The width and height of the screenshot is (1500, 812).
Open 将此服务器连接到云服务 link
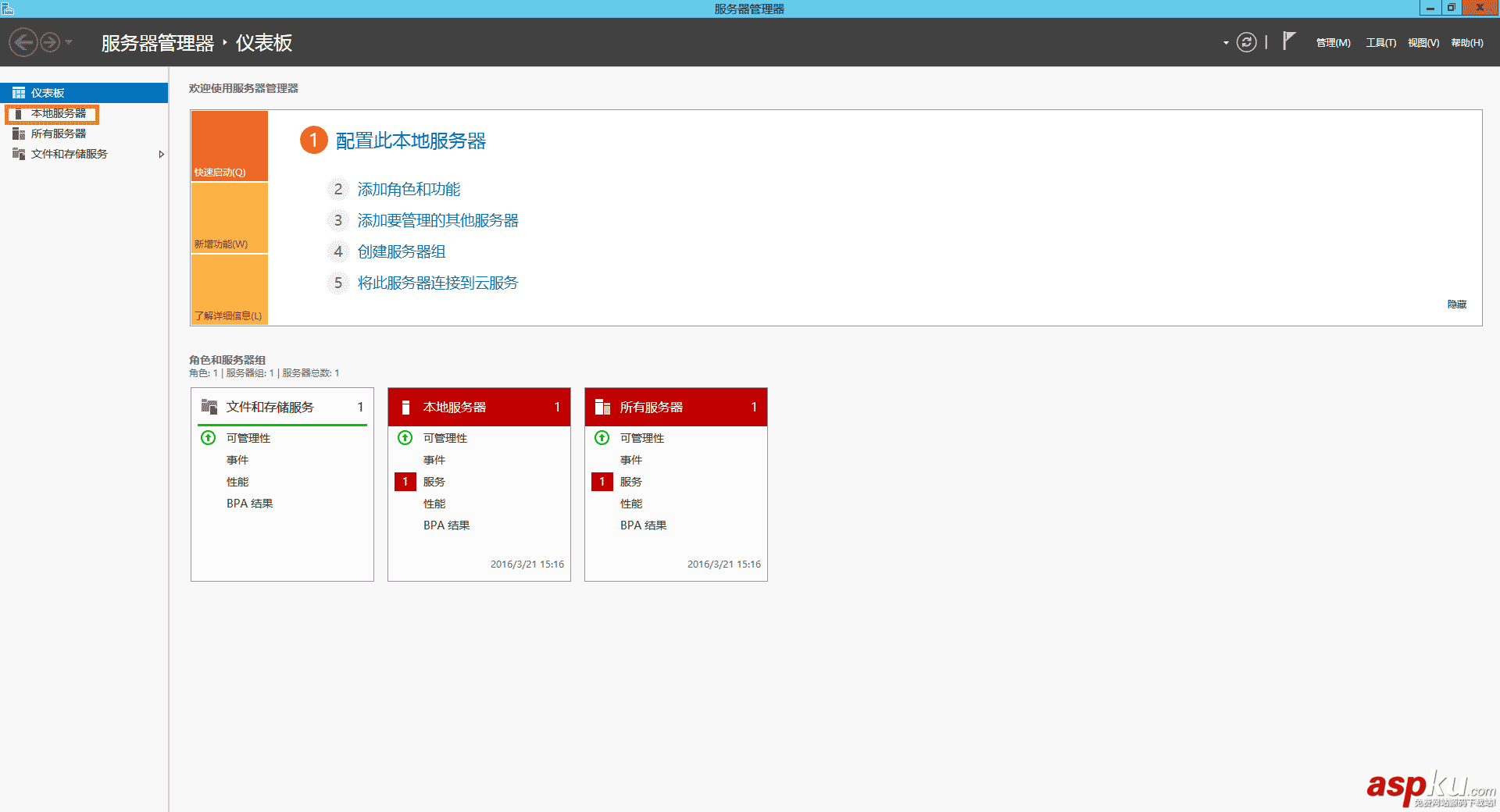pyautogui.click(x=438, y=283)
